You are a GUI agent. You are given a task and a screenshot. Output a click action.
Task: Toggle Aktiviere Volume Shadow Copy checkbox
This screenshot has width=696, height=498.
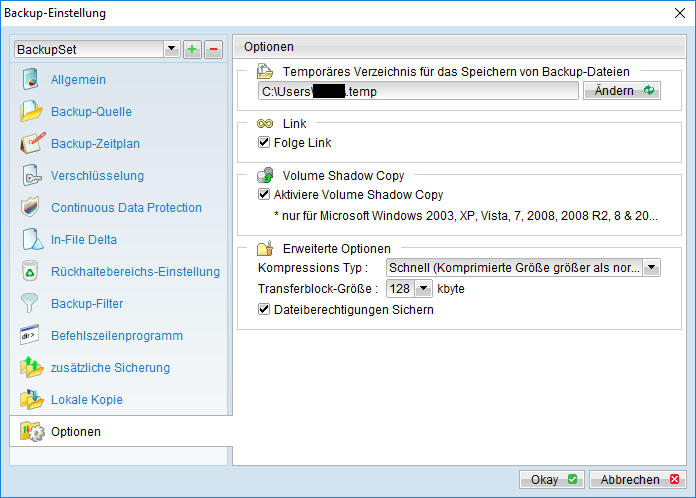[x=264, y=194]
